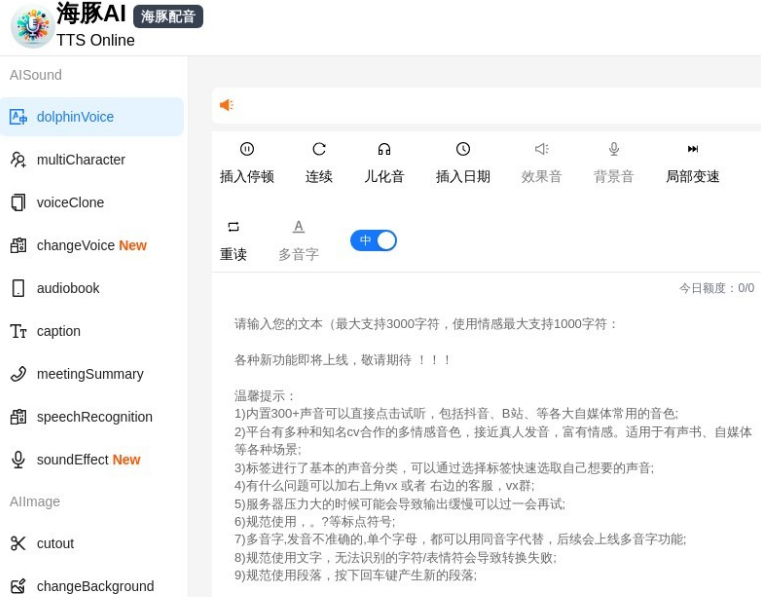Open multiCharacter in the sidebar
Image resolution: width=761 pixels, height=597 pixels.
coord(80,160)
